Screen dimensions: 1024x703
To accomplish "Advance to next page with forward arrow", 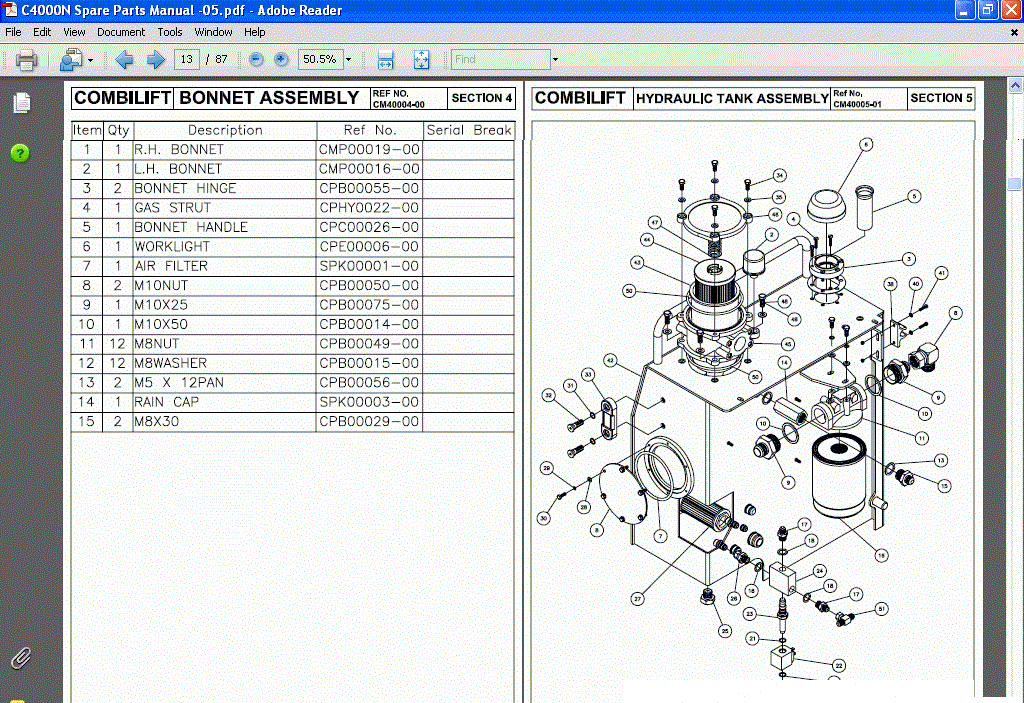I will (x=154, y=59).
